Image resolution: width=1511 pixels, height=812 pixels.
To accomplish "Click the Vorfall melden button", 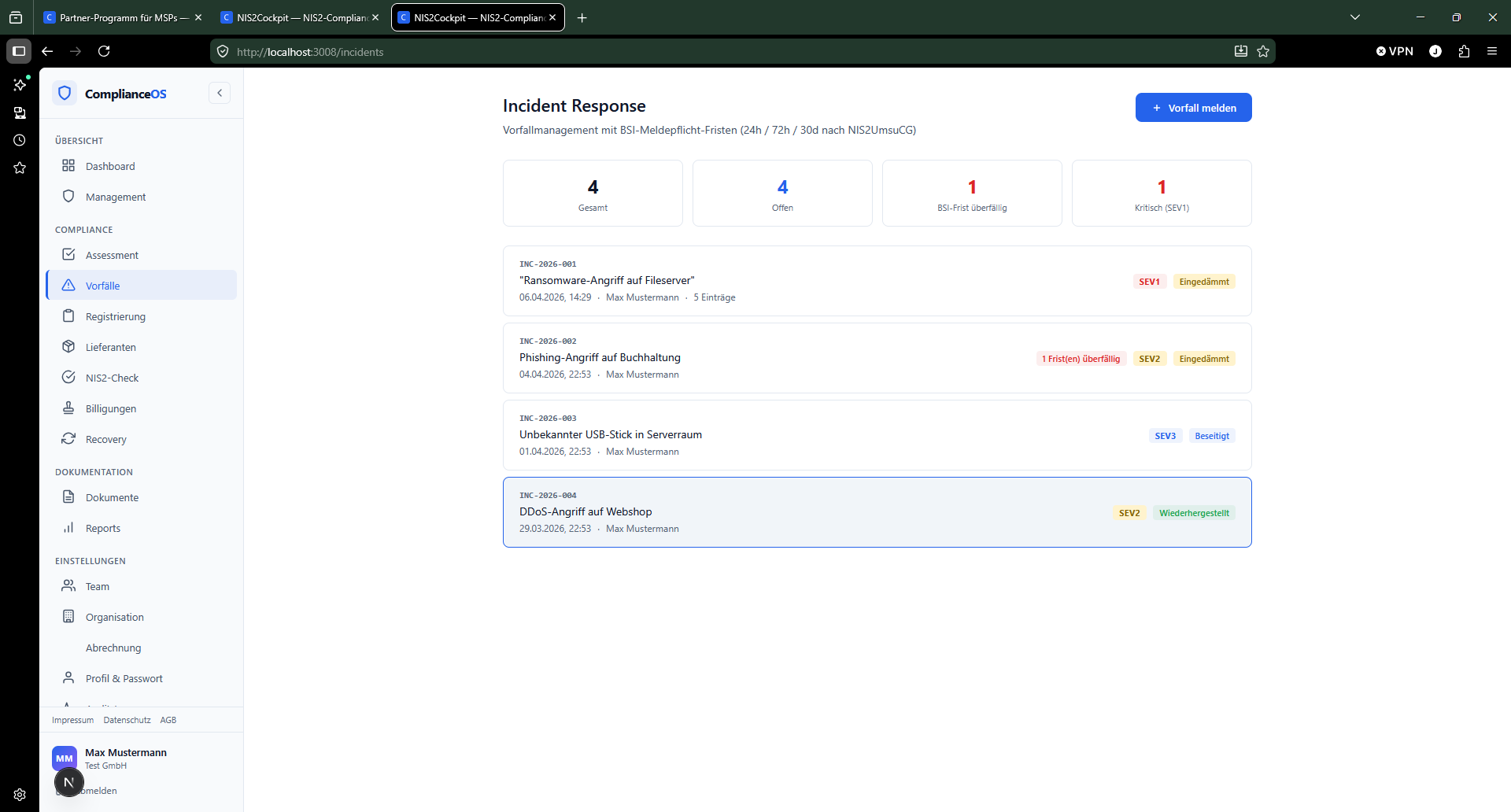I will click(x=1193, y=108).
